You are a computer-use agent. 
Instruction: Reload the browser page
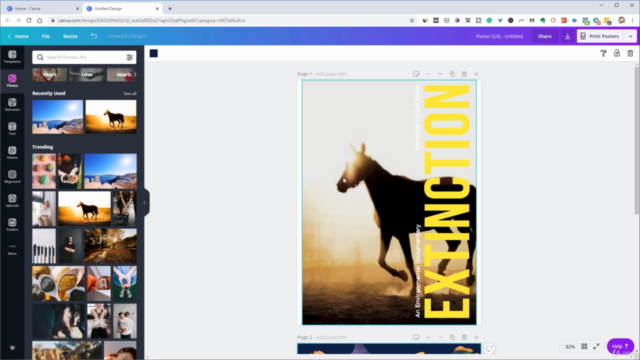(x=29, y=20)
